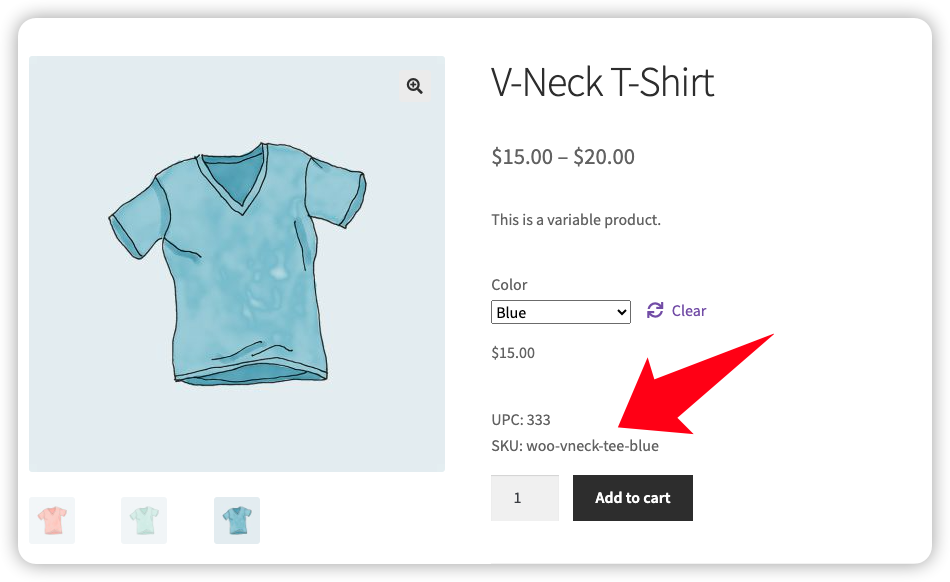Click the purple refresh icon beside Clear
950x582 pixels.
655,311
